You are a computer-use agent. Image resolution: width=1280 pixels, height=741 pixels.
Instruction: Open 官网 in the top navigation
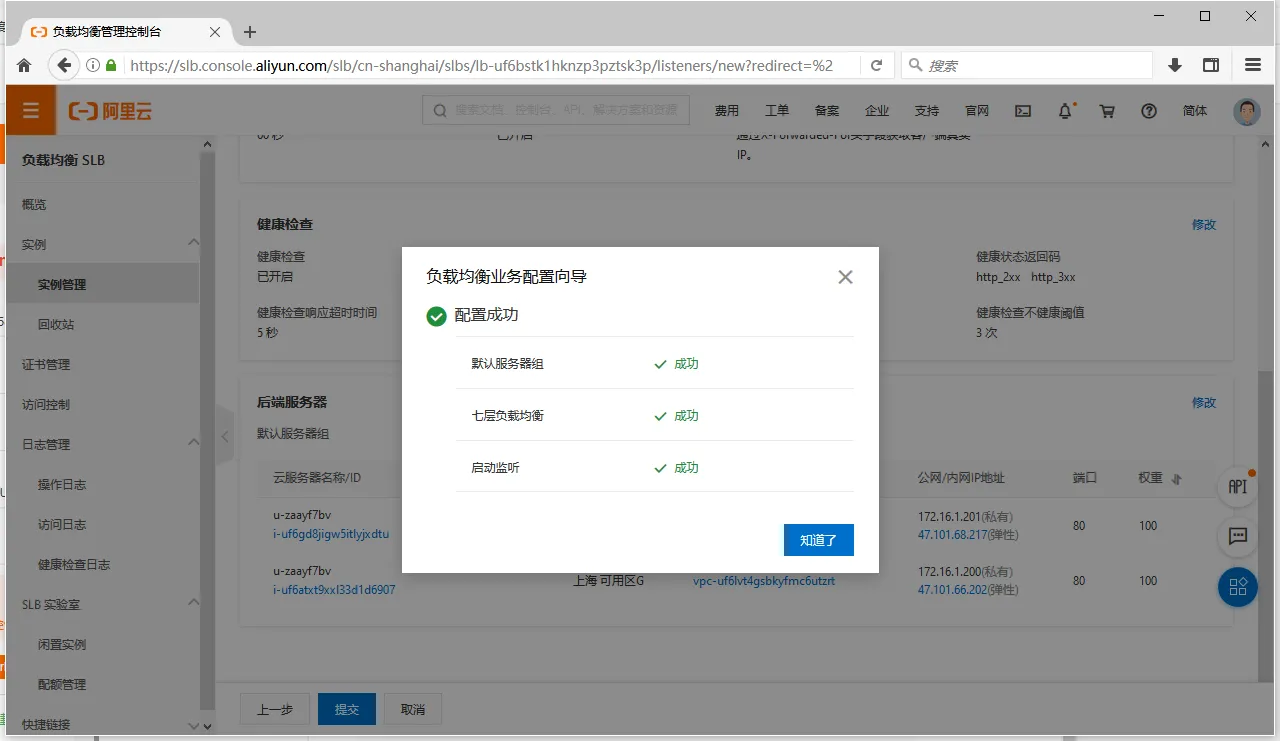coord(977,111)
